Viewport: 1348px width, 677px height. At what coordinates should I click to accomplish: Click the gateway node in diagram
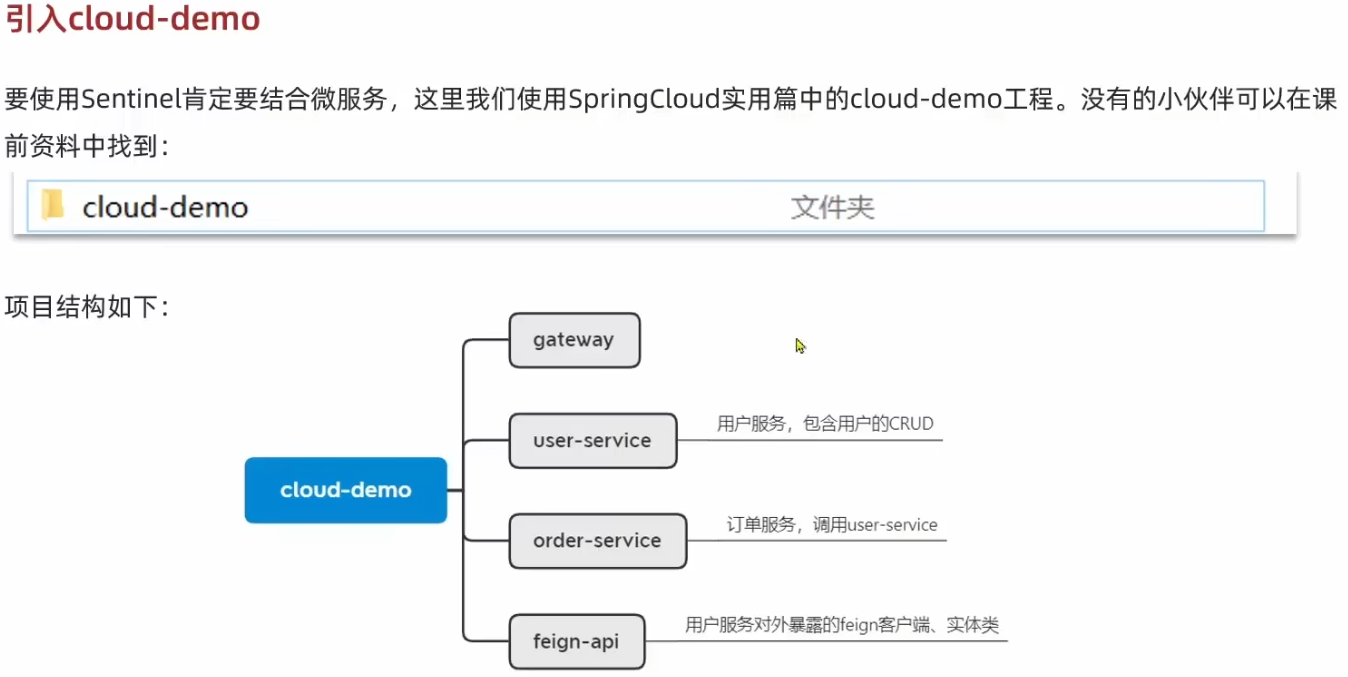(x=574, y=340)
